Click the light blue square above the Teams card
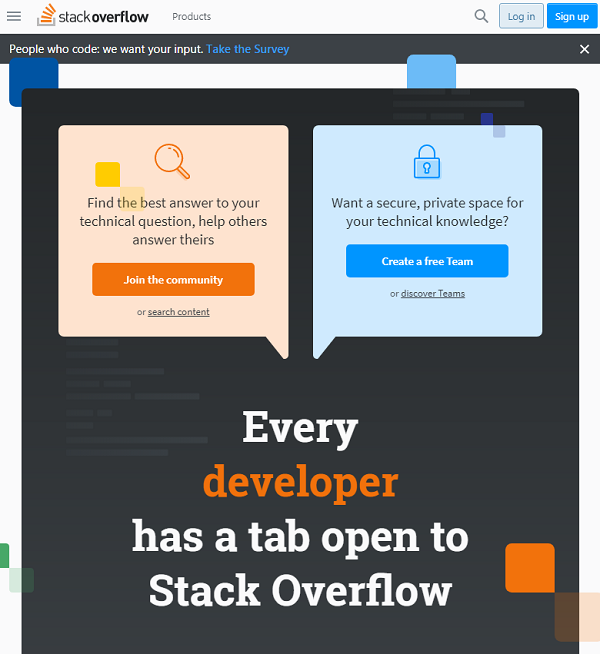Screen dimensions: 600x654 pyautogui.click(x=431, y=72)
